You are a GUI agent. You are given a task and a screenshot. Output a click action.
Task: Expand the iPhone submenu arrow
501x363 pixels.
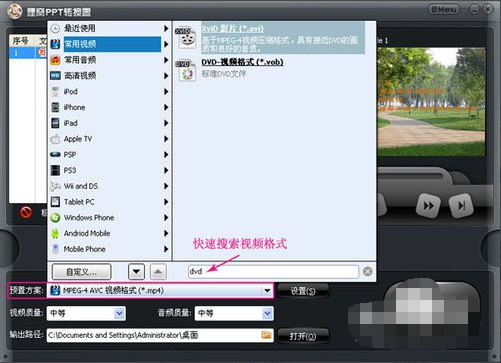[x=166, y=107]
